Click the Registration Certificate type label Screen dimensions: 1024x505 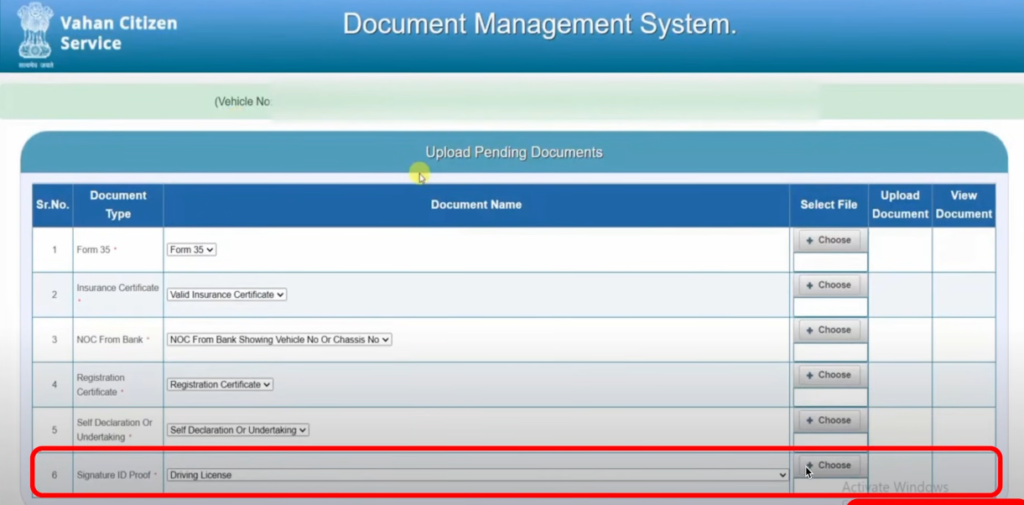pos(101,385)
